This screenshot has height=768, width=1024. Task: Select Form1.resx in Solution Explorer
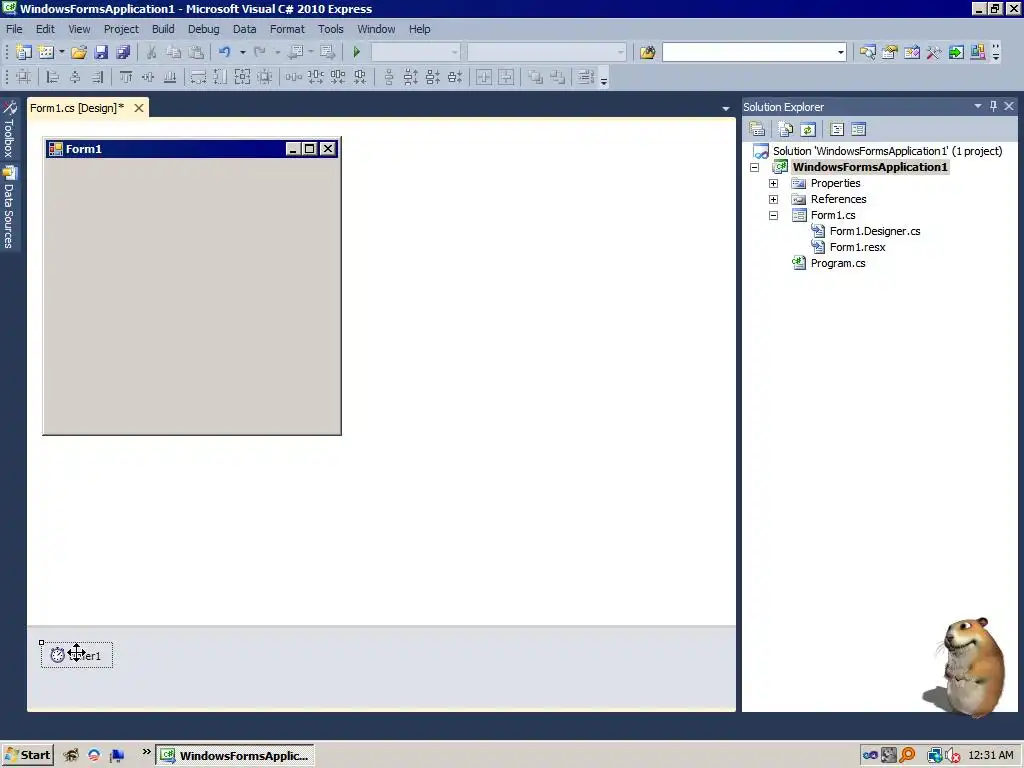tap(857, 248)
